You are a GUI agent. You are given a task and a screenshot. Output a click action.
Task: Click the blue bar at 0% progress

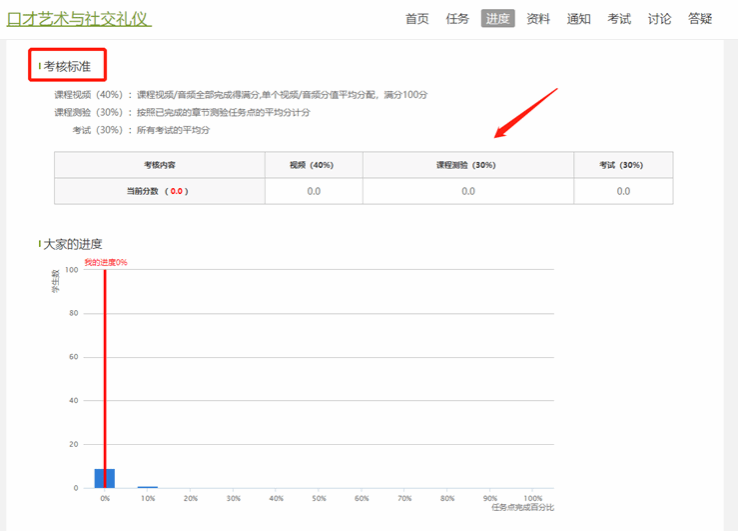coord(105,478)
